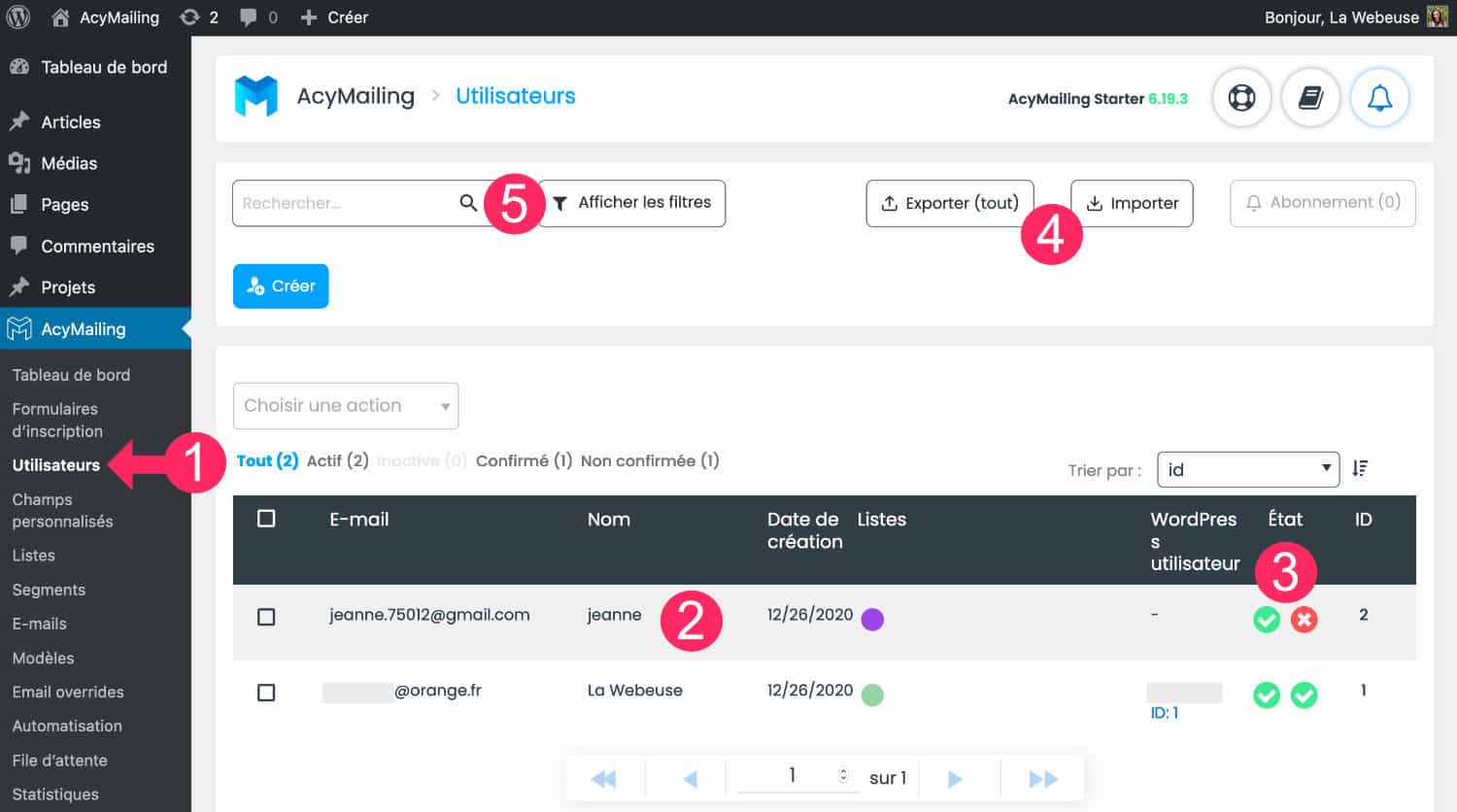1457x812 pixels.
Task: Open Formulaires d'inscription submenu
Action: coord(57,420)
